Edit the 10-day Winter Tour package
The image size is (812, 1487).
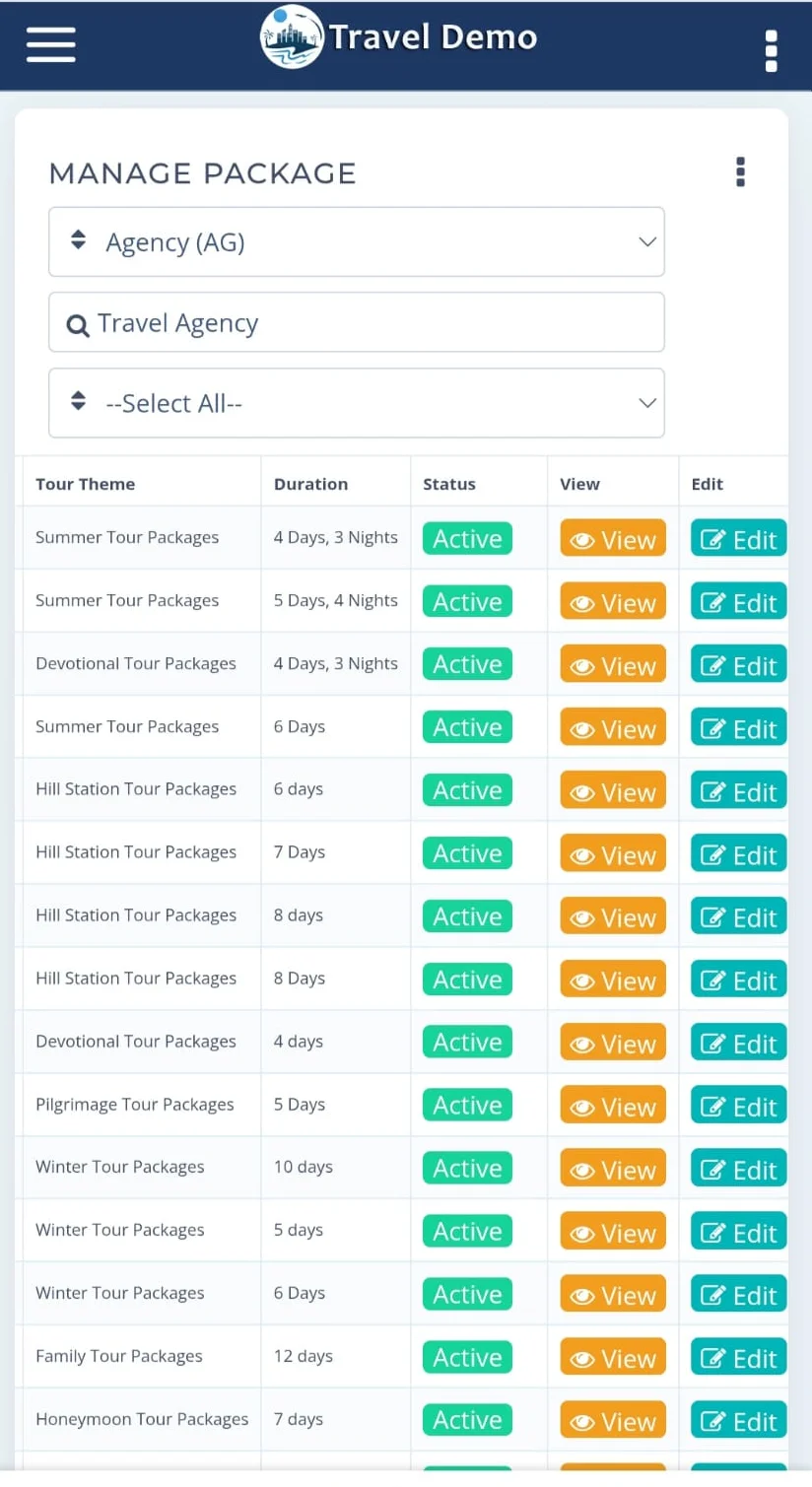tap(738, 1168)
